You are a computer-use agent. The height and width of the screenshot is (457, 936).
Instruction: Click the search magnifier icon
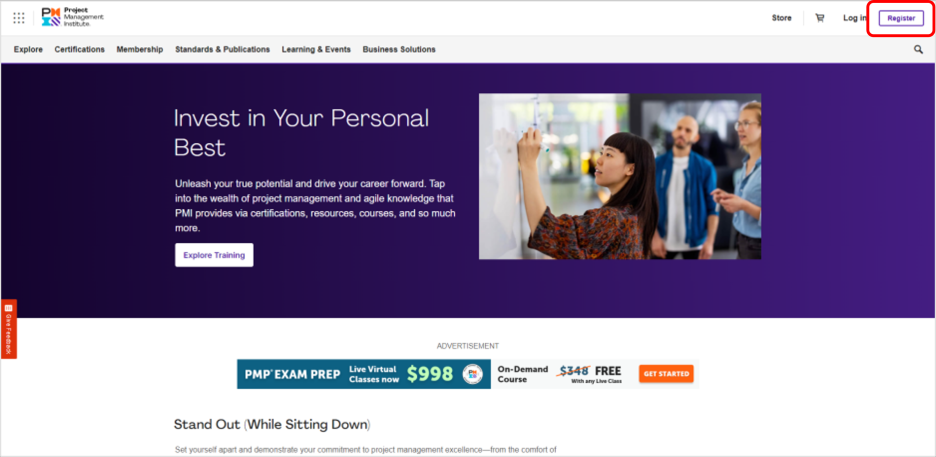[x=918, y=50]
